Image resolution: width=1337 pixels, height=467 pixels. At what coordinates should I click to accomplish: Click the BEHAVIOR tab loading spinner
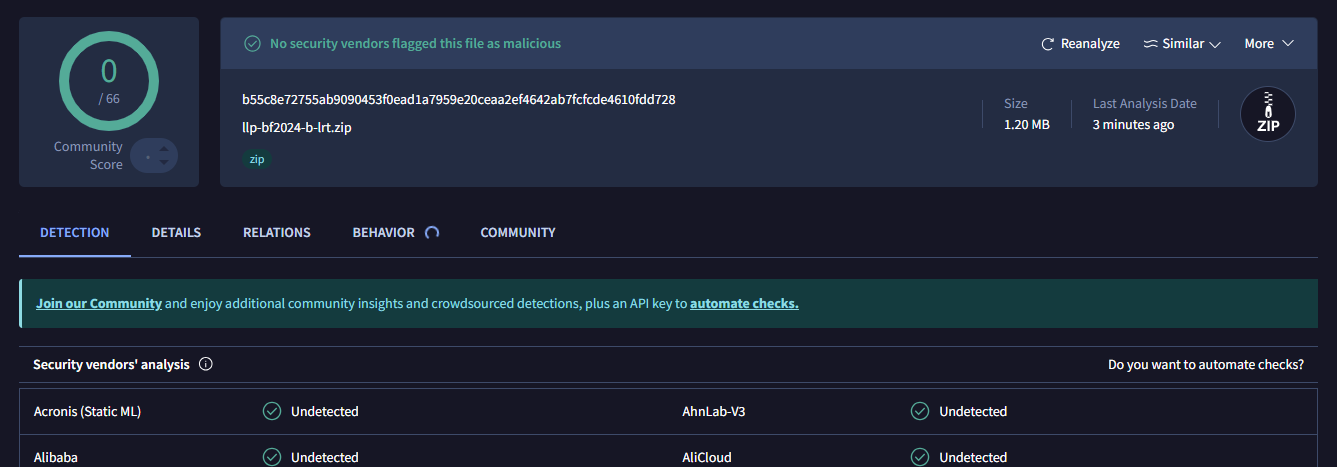(x=432, y=233)
